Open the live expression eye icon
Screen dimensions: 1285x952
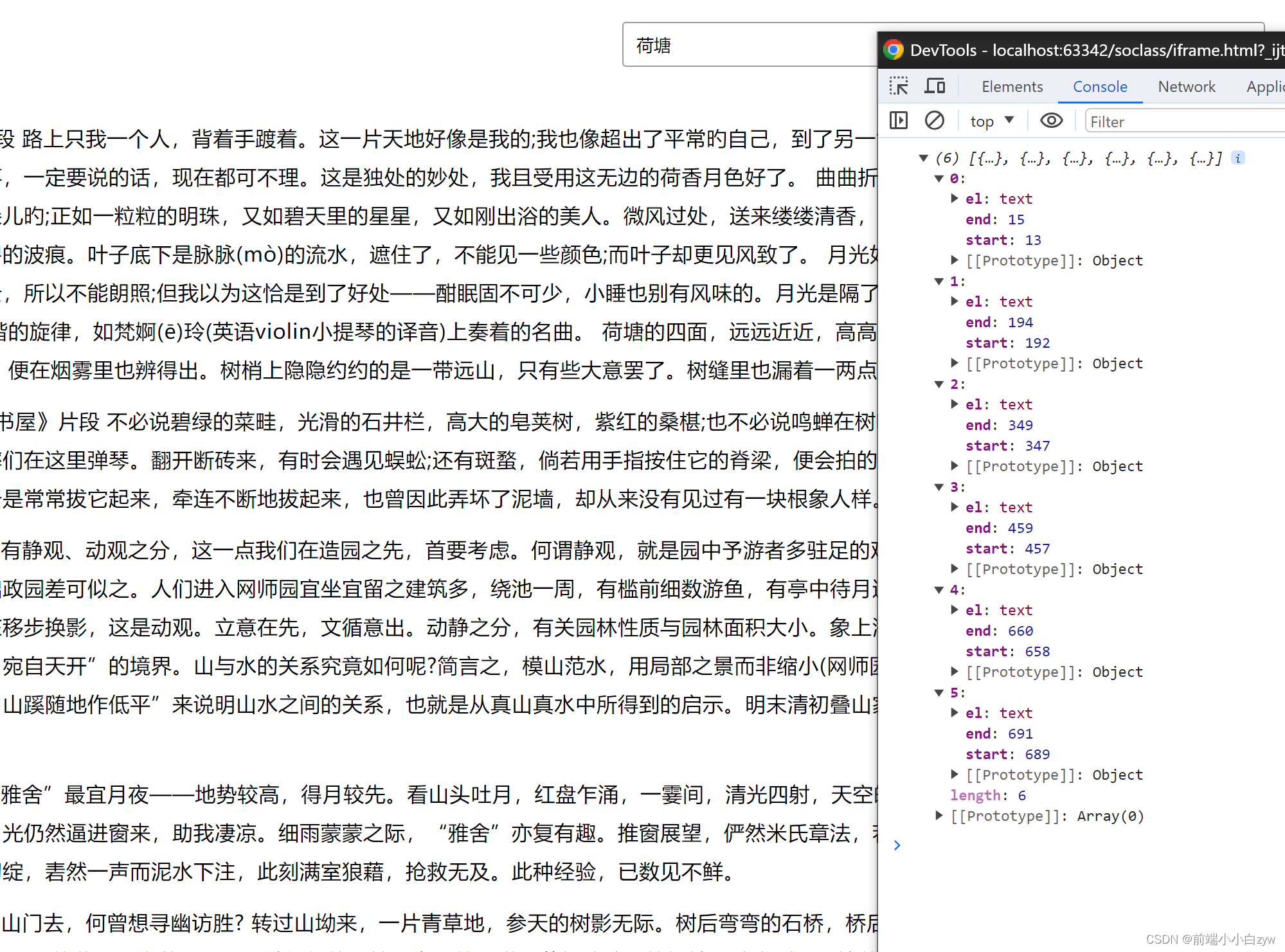click(x=1051, y=121)
